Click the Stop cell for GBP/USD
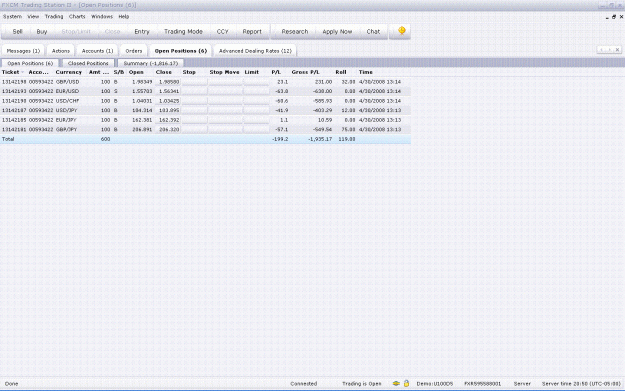 195,82
